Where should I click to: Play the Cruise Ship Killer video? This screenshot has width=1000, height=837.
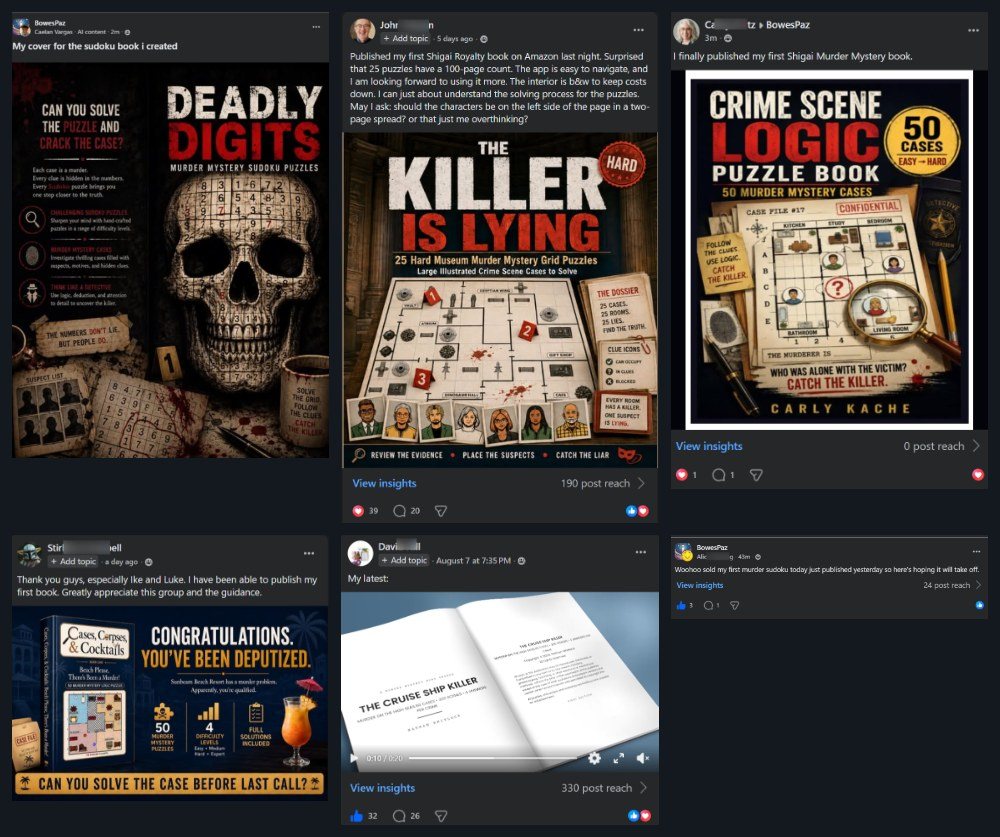coord(354,758)
